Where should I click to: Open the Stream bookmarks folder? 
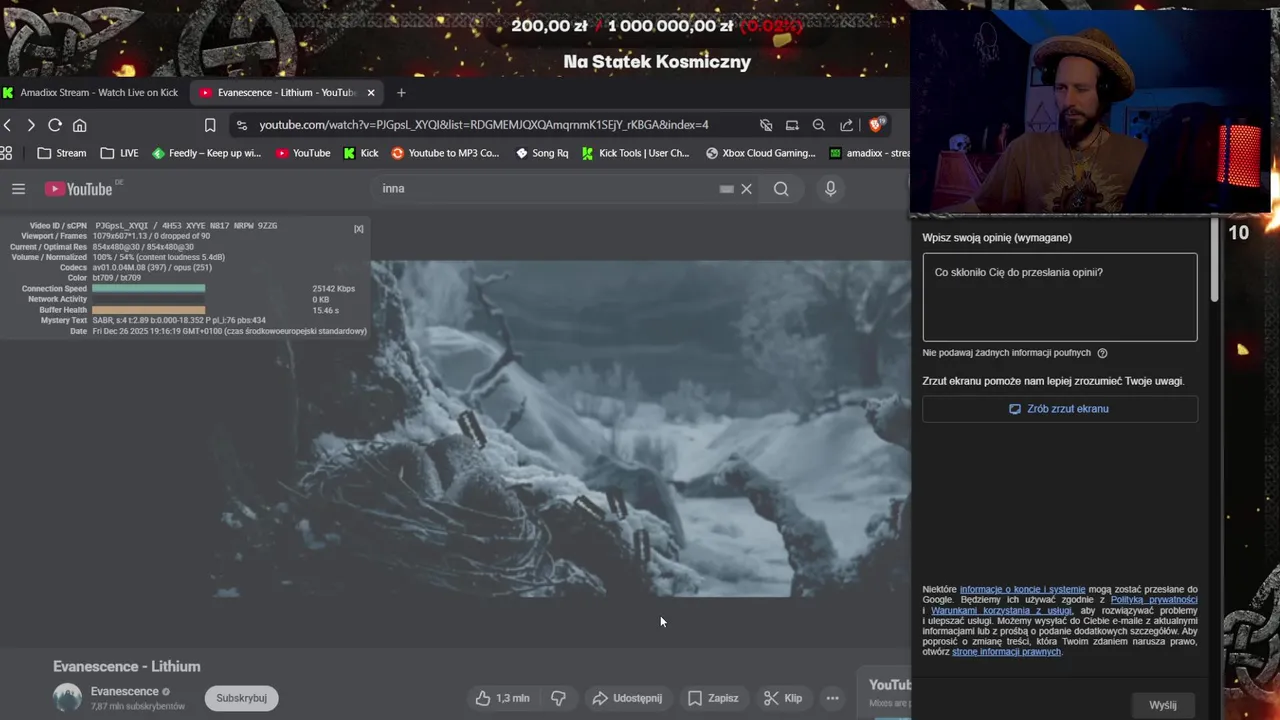point(61,153)
